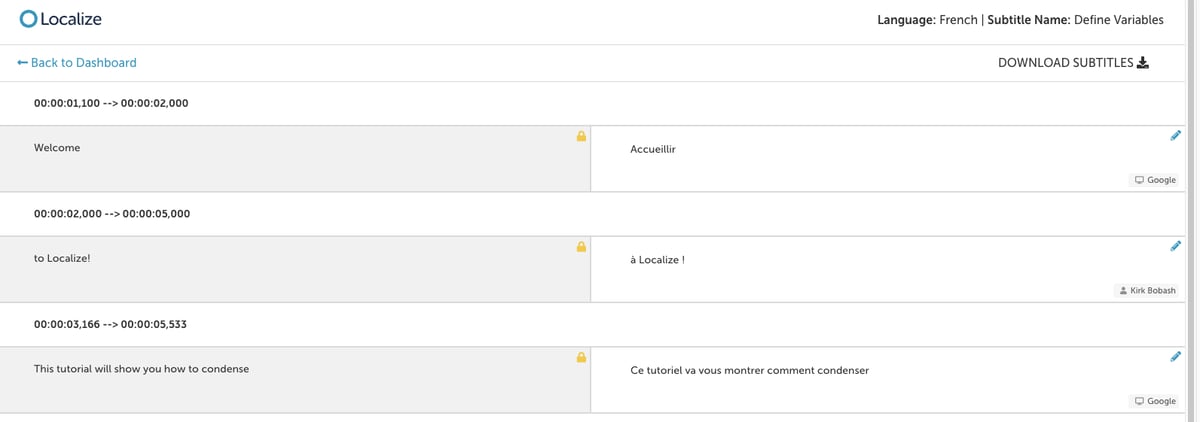Select the 'Accueillir' translation text field
Screen dimensions: 1200x422
click(x=888, y=159)
